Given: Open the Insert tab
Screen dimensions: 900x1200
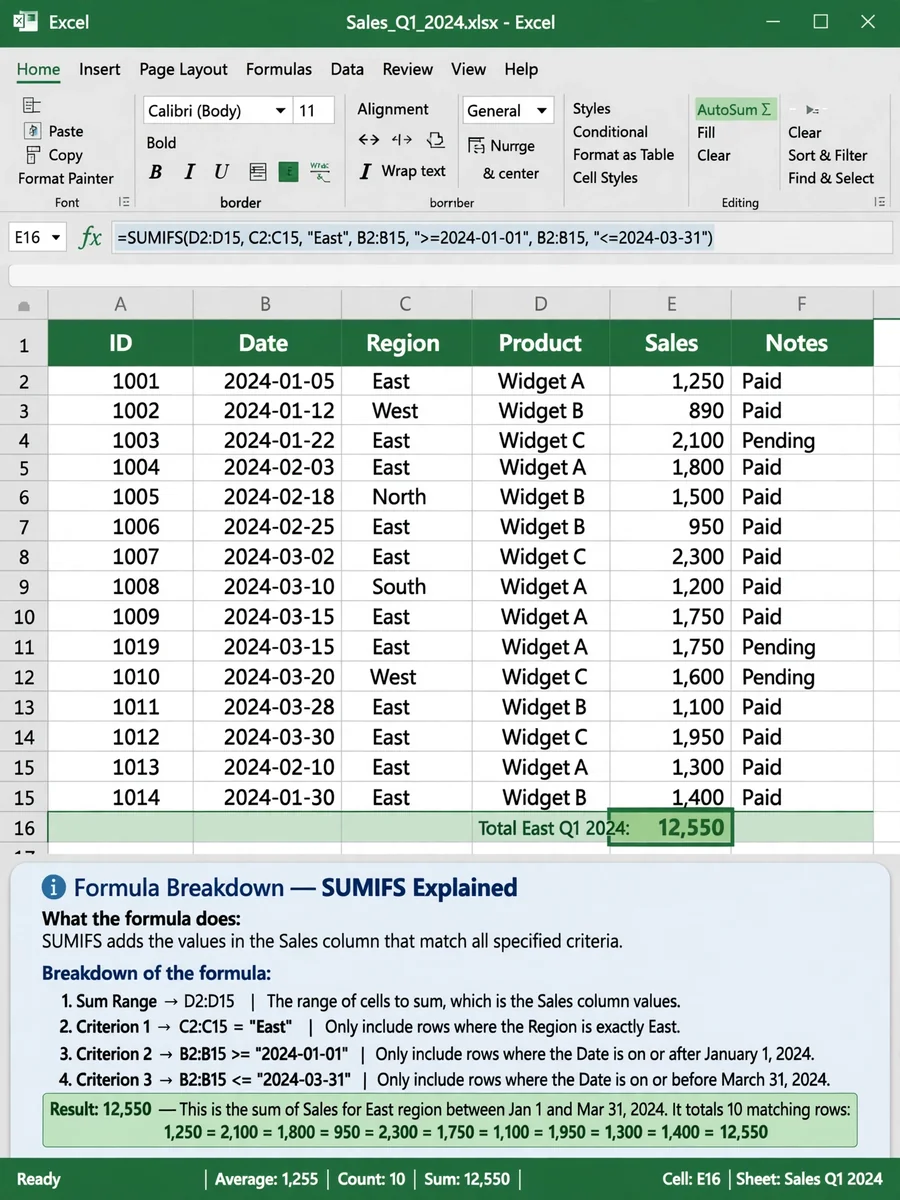Looking at the screenshot, I should coord(100,69).
